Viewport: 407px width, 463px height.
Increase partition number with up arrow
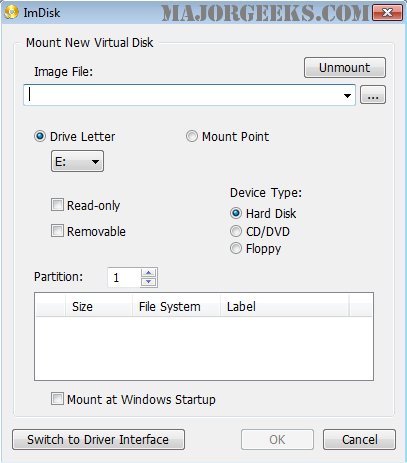148,273
